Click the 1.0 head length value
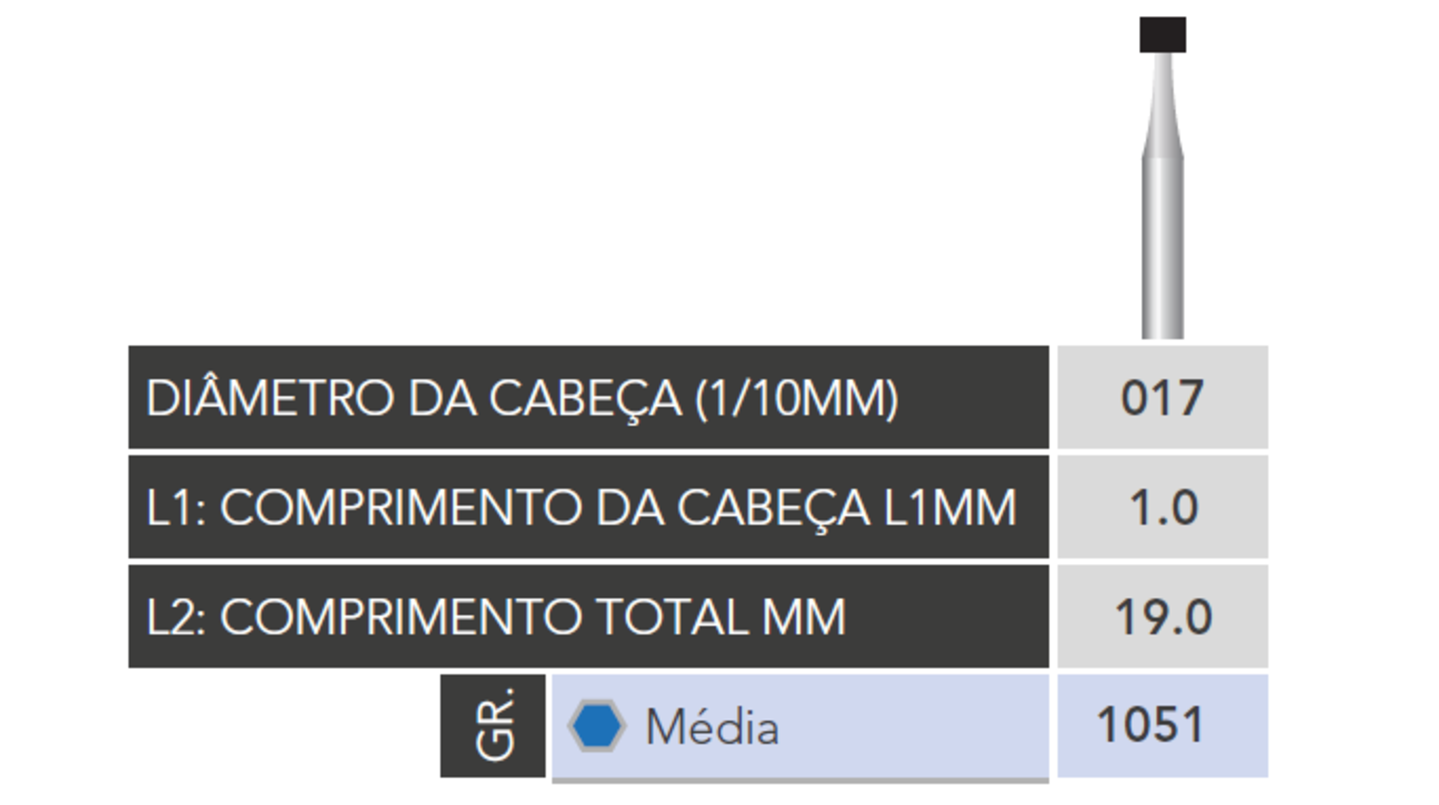 (1163, 507)
